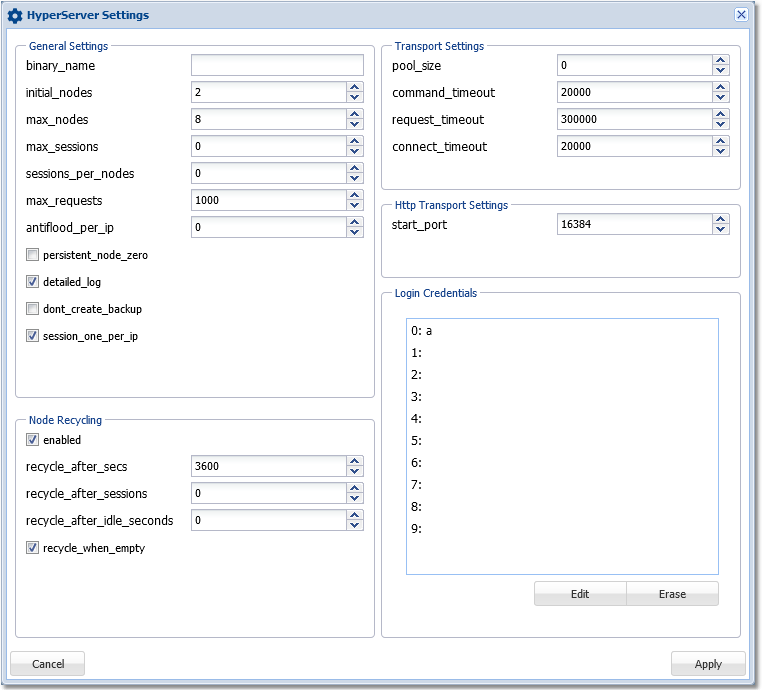The image size is (762, 692).
Task: Click the Edit credentials button
Action: point(580,594)
